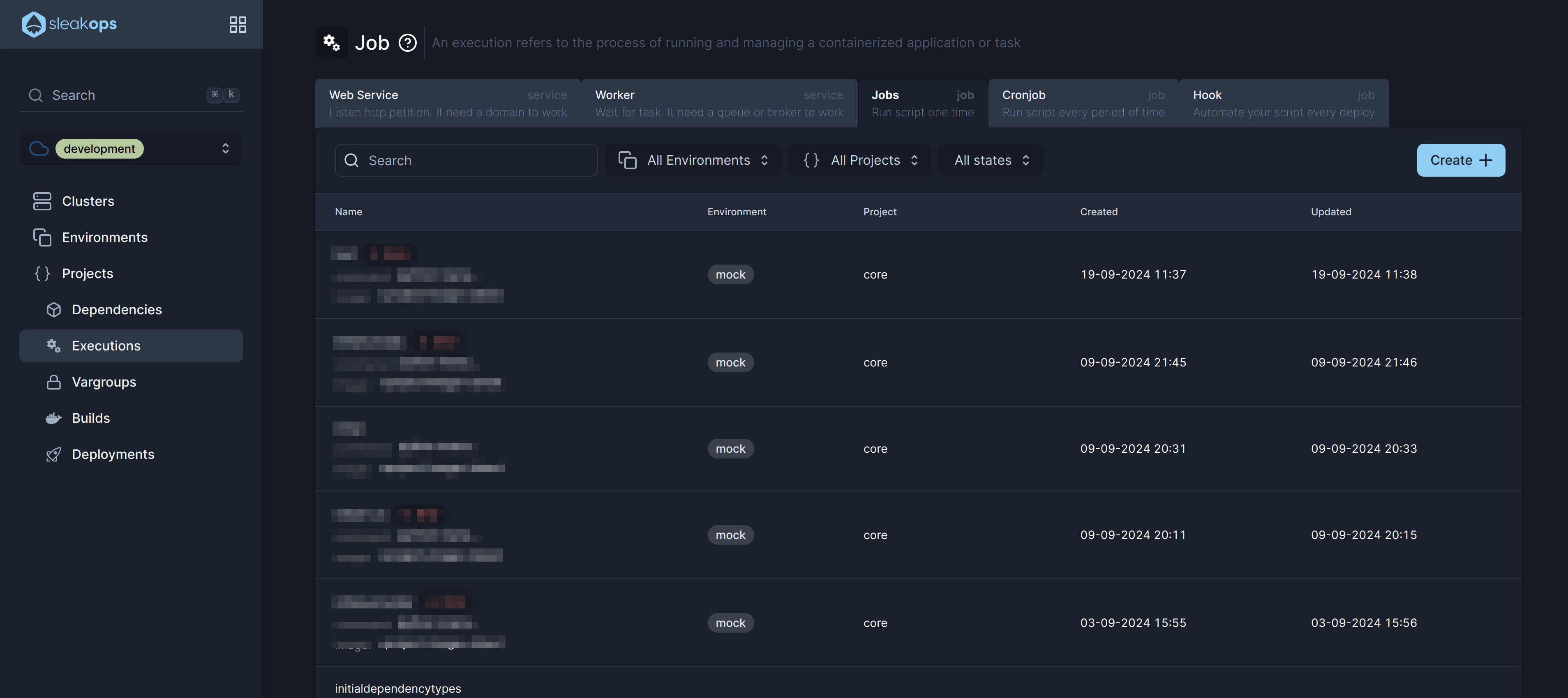This screenshot has width=1568, height=698.
Task: Open Builds in the sidebar
Action: point(131,418)
